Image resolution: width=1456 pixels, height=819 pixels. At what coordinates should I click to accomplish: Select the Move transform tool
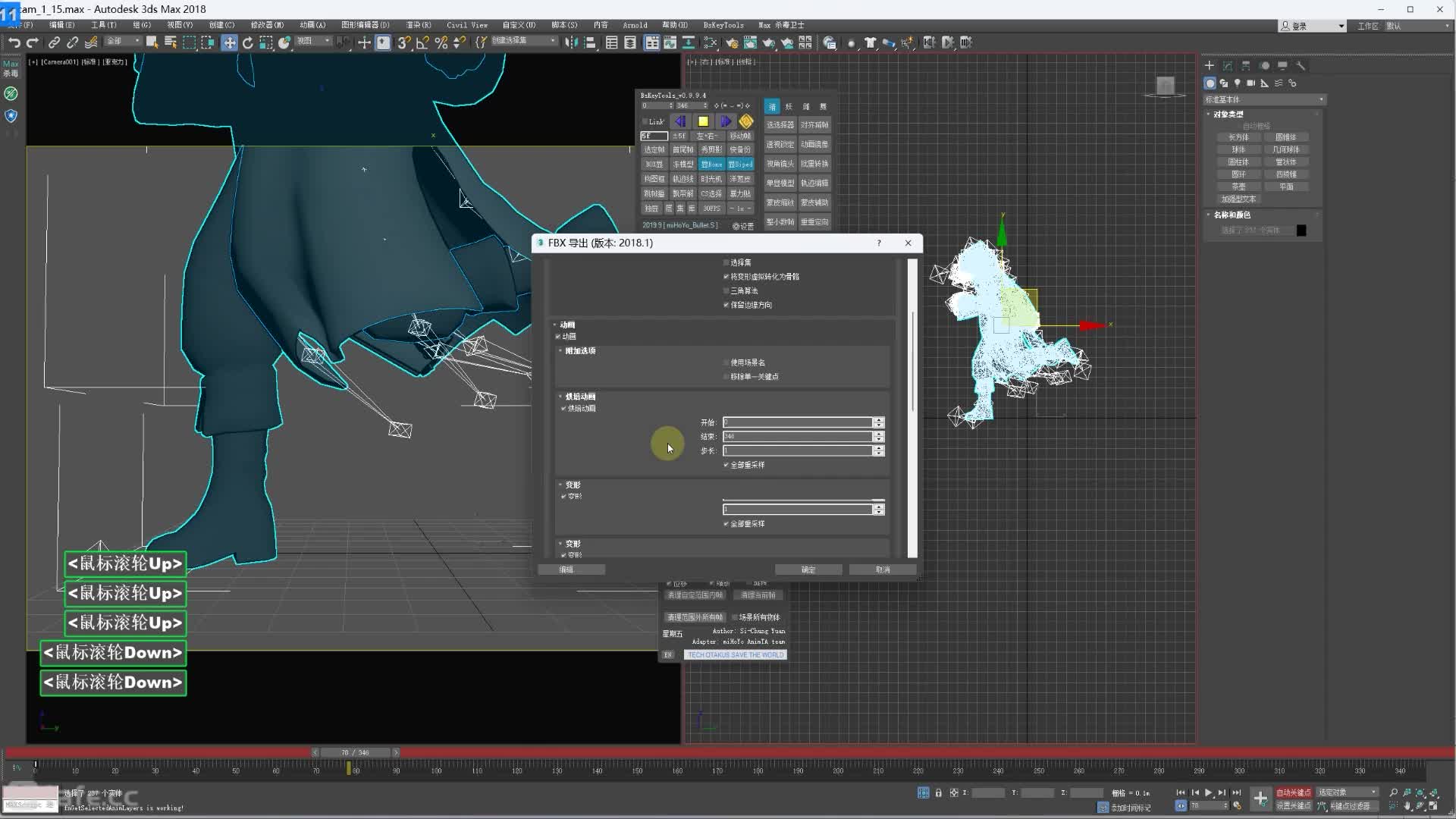[x=229, y=42]
